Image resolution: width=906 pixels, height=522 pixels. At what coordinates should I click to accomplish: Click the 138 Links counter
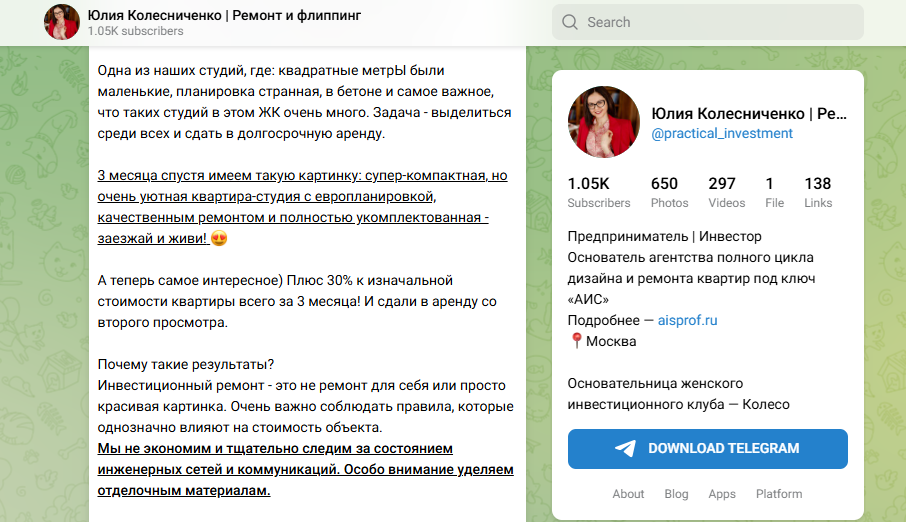[818, 192]
